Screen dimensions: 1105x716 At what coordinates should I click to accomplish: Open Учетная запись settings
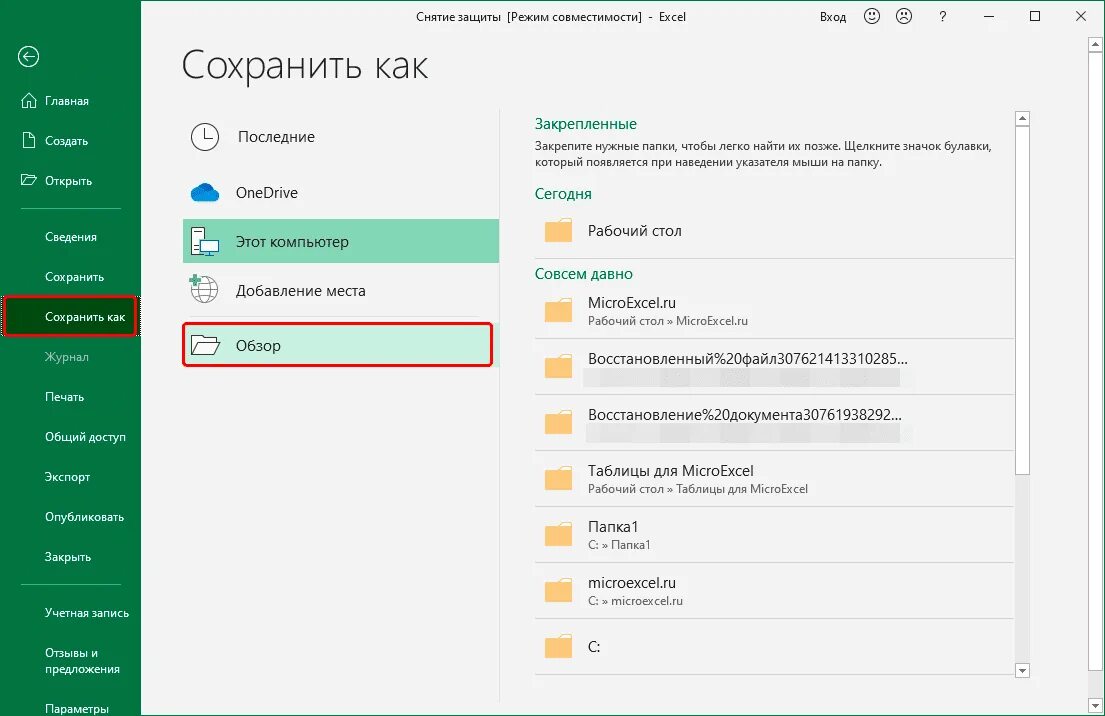[87, 613]
